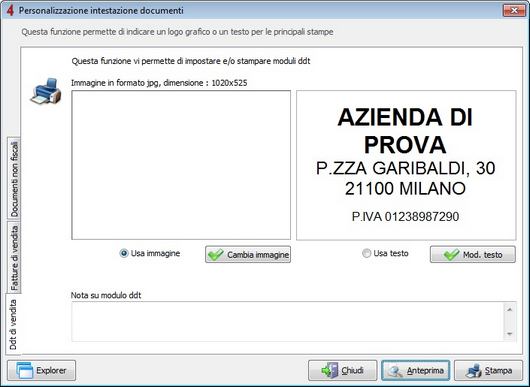Screen dimensions: 530x387
Task: Click the 'Nota su modulo ddt' label
Action: pos(106,295)
